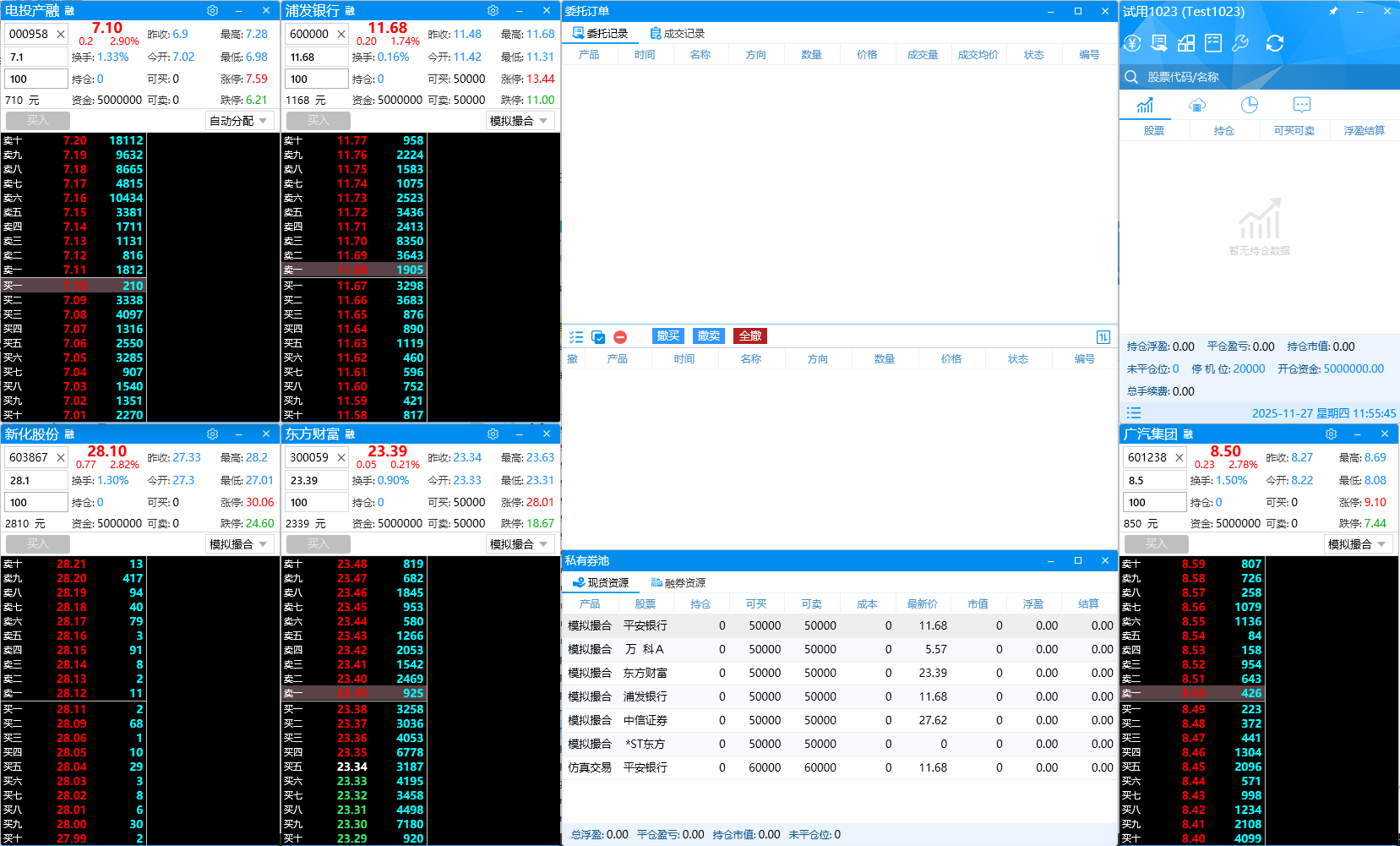Switch to the 成交记录 tab
The height and width of the screenshot is (846, 1400).
(x=677, y=34)
